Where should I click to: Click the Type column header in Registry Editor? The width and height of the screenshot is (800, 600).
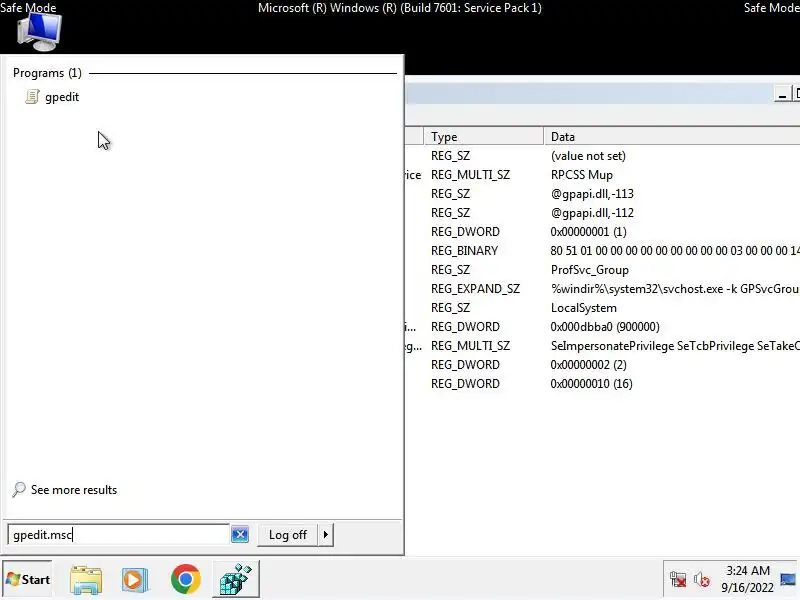pyautogui.click(x=484, y=137)
